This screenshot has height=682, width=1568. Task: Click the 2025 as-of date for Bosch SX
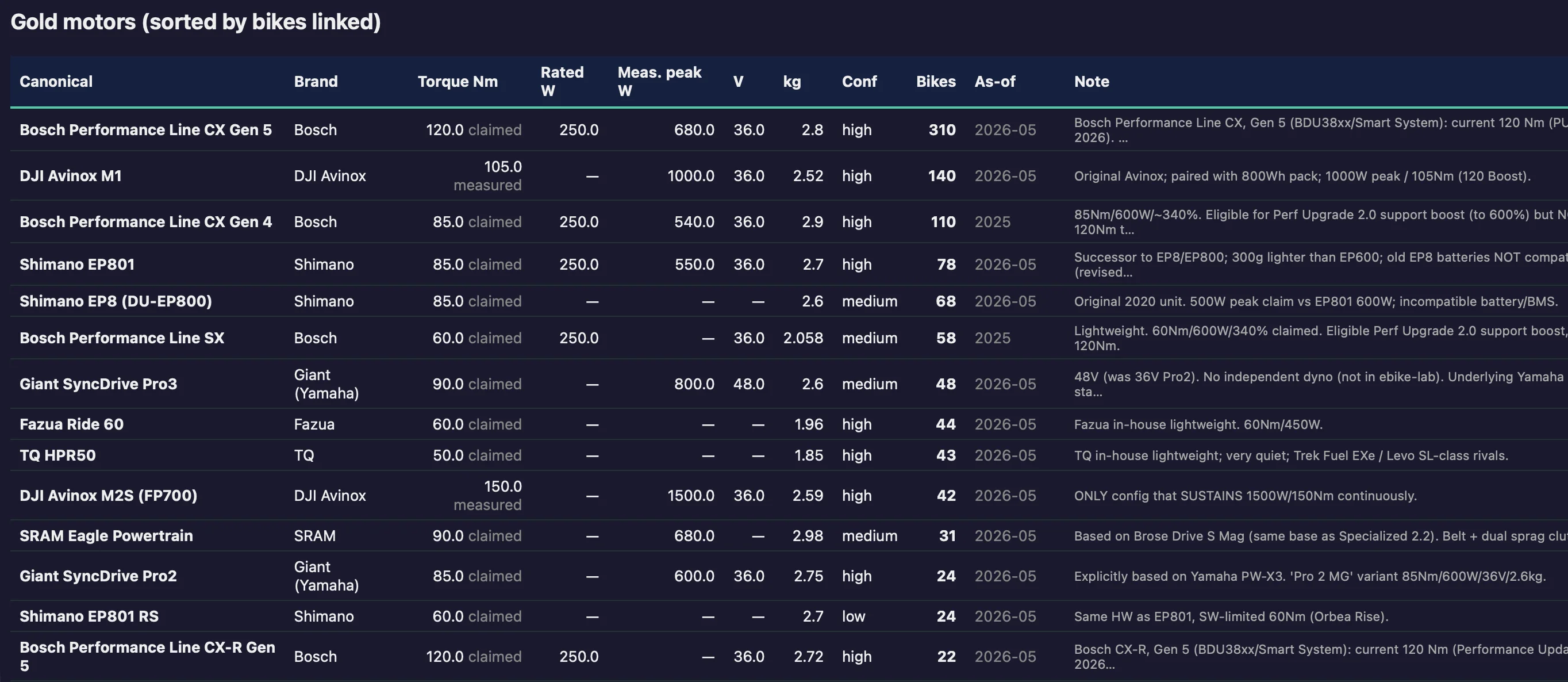point(992,338)
